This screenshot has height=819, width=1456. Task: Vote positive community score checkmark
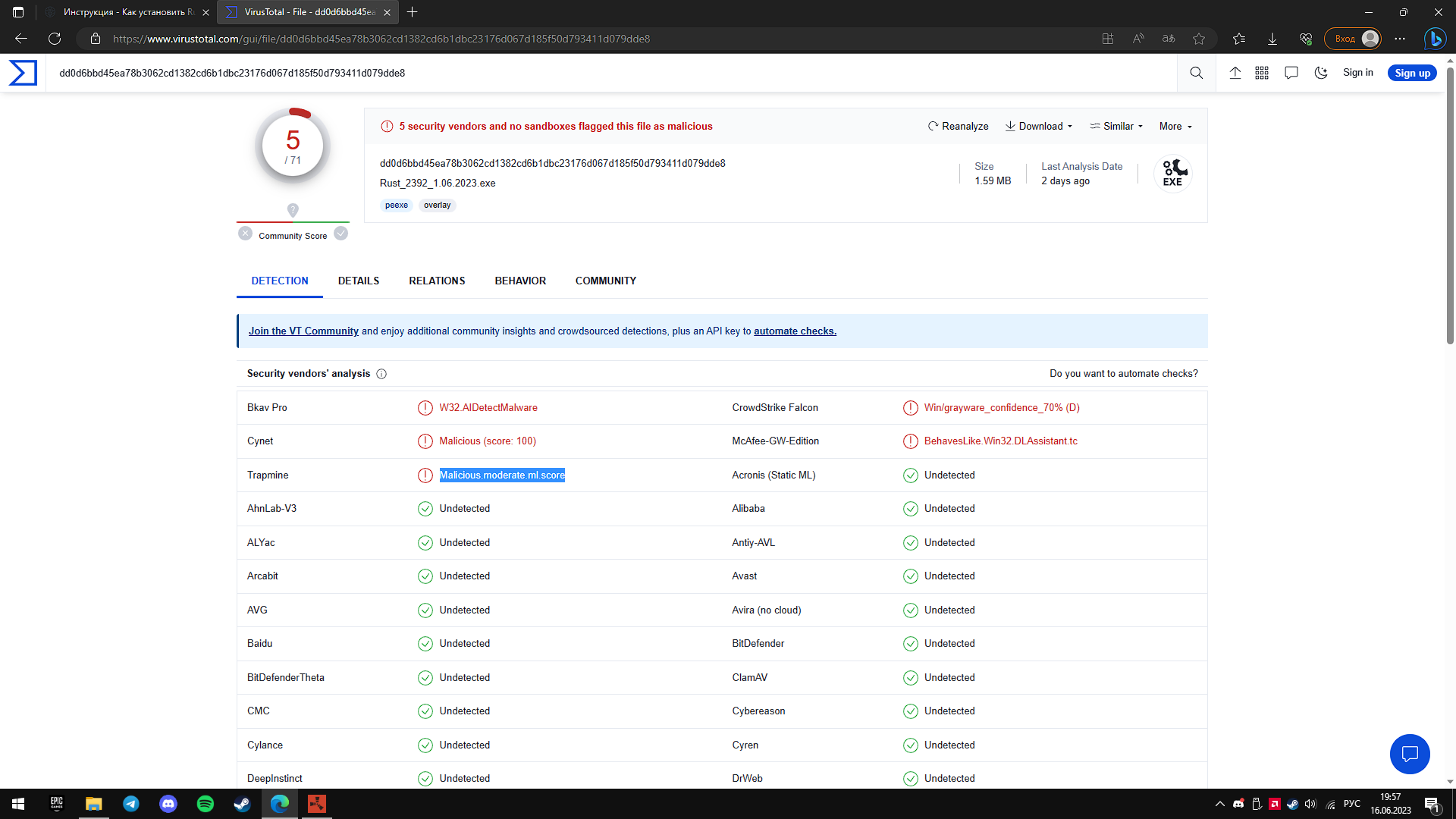point(341,234)
